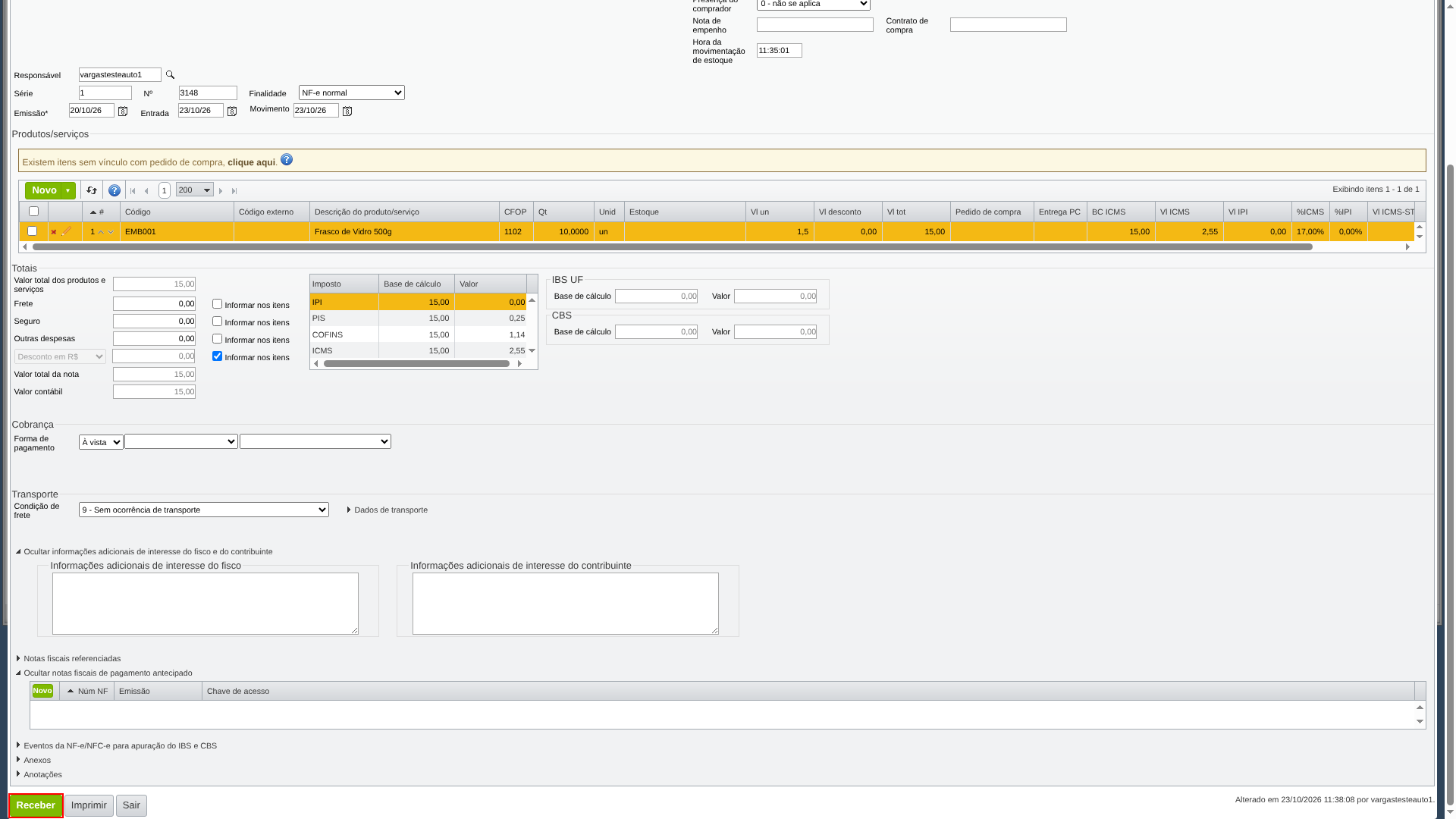Go to first page of items

coord(133,191)
